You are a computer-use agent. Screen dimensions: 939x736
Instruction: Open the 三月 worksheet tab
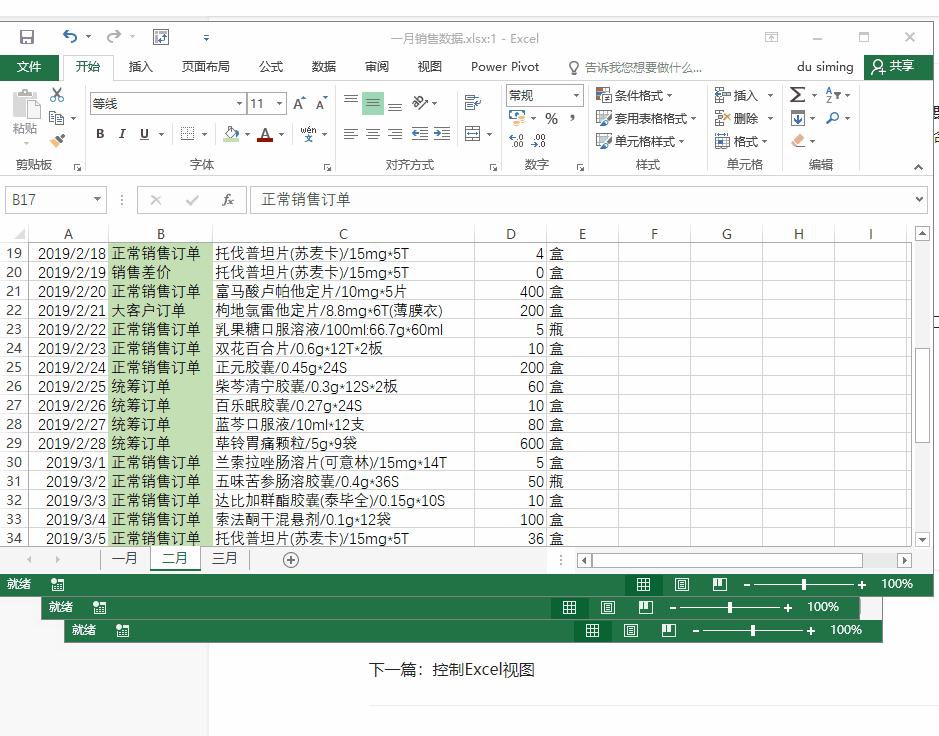click(224, 559)
